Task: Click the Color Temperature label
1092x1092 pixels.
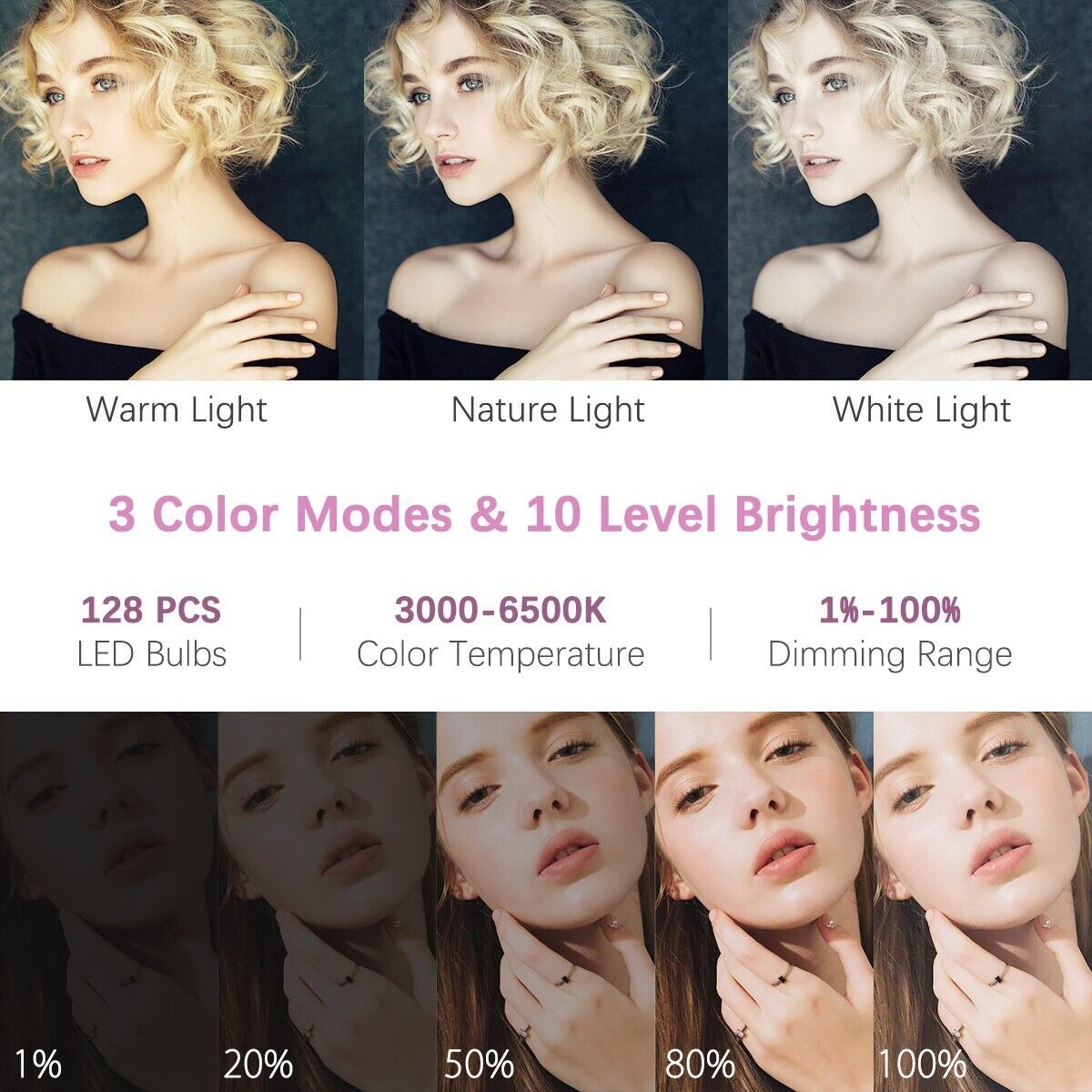Action: (x=500, y=653)
